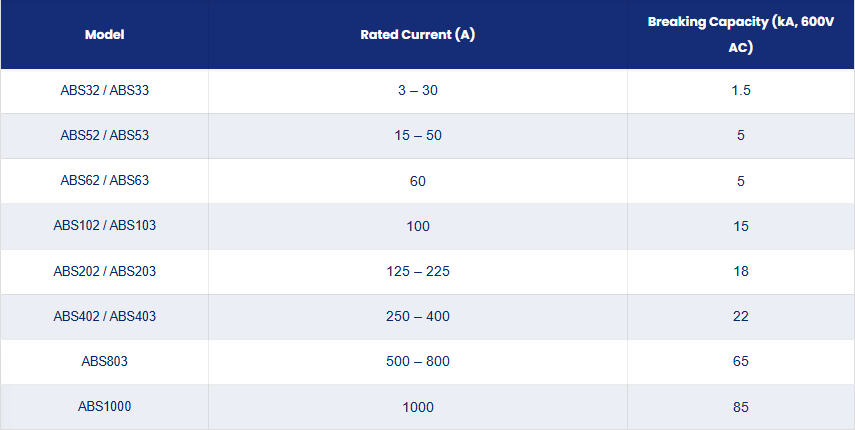
Task: Select the ABS52 / ABS53 model cell
Action: coord(105,135)
